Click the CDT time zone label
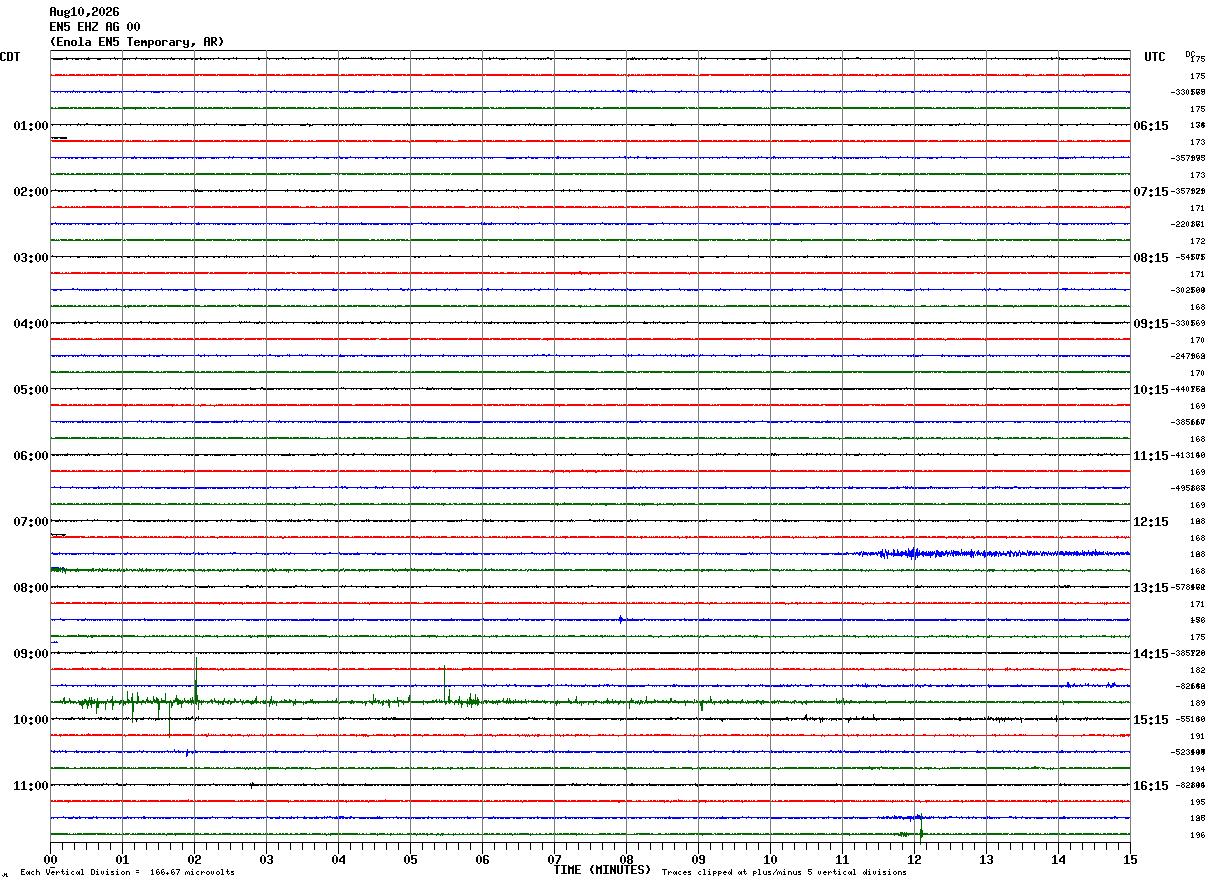The height and width of the screenshot is (886, 1210). (x=10, y=57)
